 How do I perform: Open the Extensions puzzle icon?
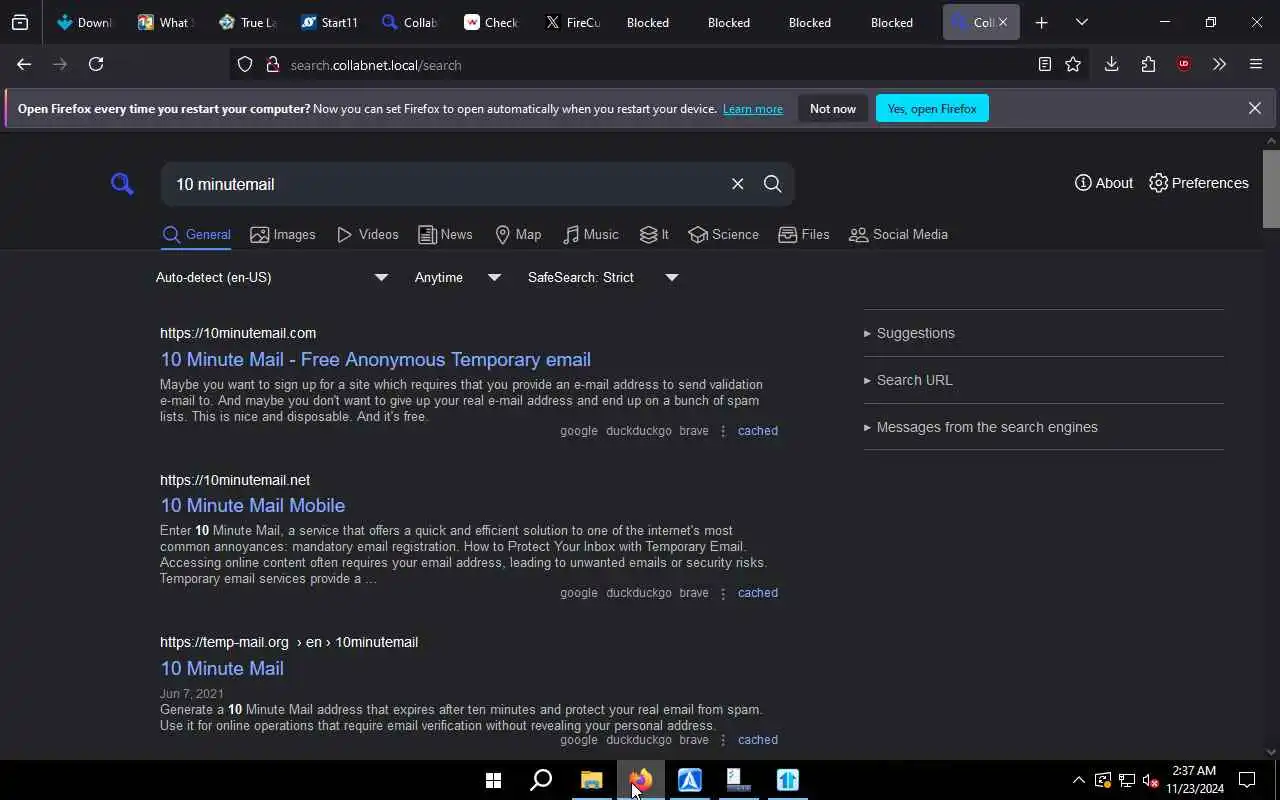coord(1148,64)
